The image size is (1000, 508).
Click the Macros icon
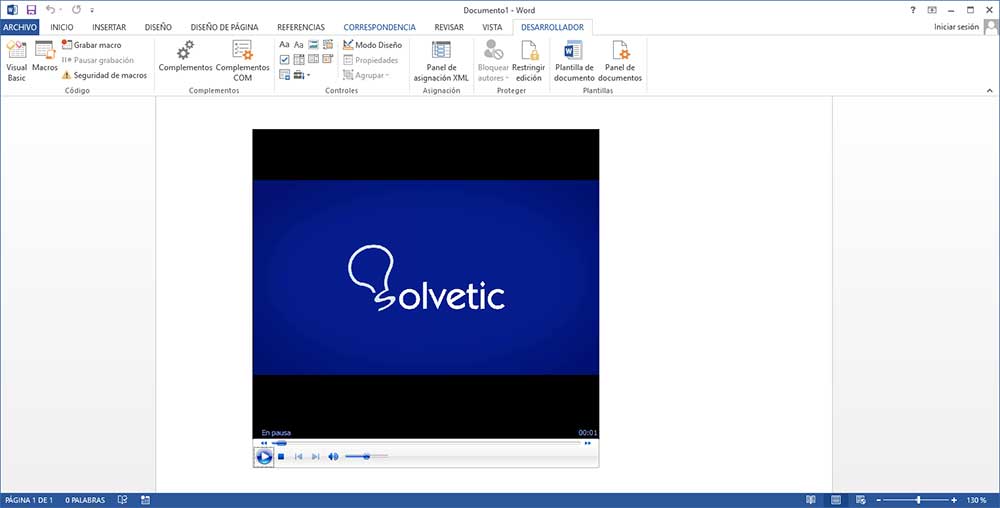click(45, 57)
